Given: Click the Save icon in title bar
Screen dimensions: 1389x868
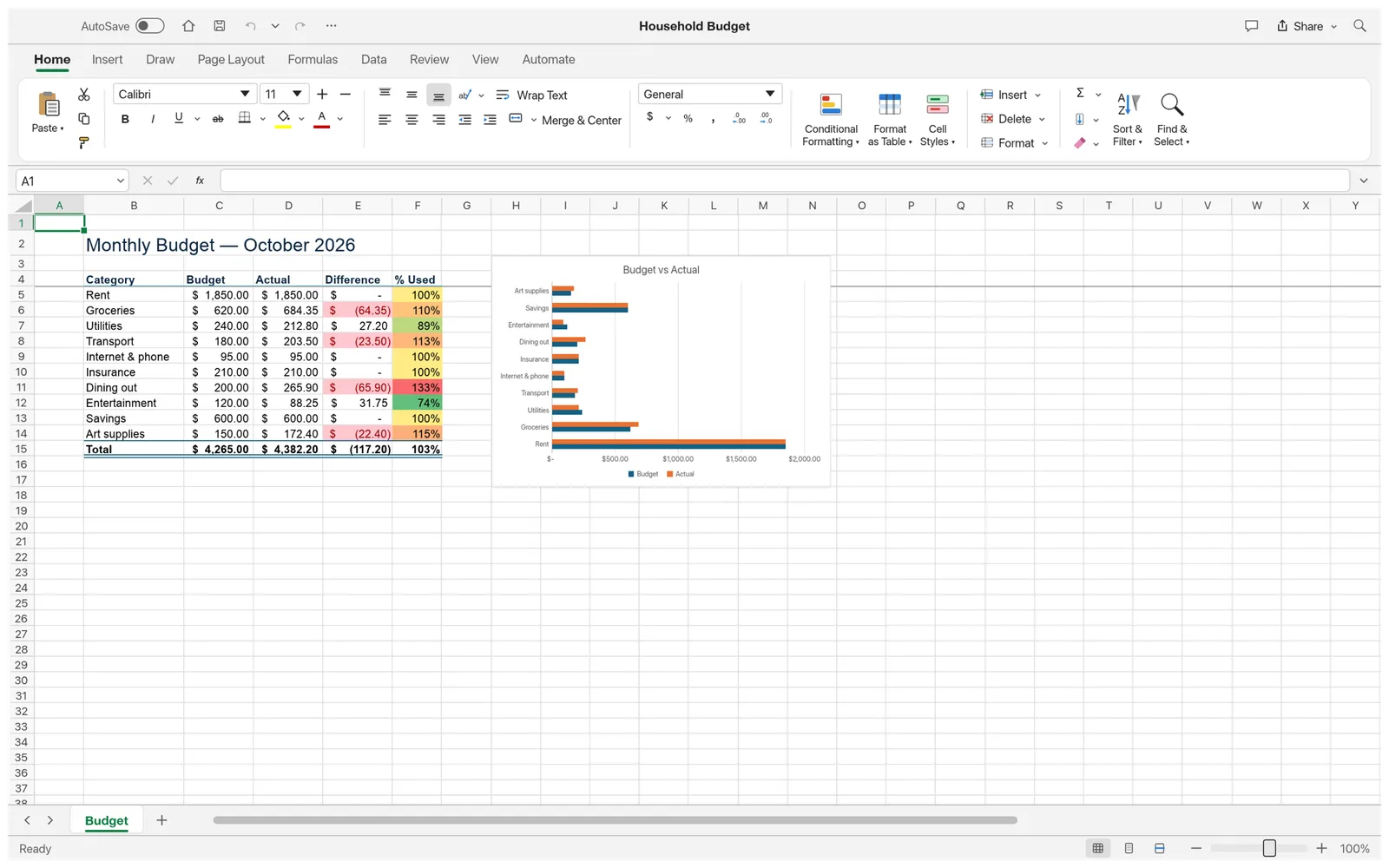Looking at the screenshot, I should coord(220,26).
